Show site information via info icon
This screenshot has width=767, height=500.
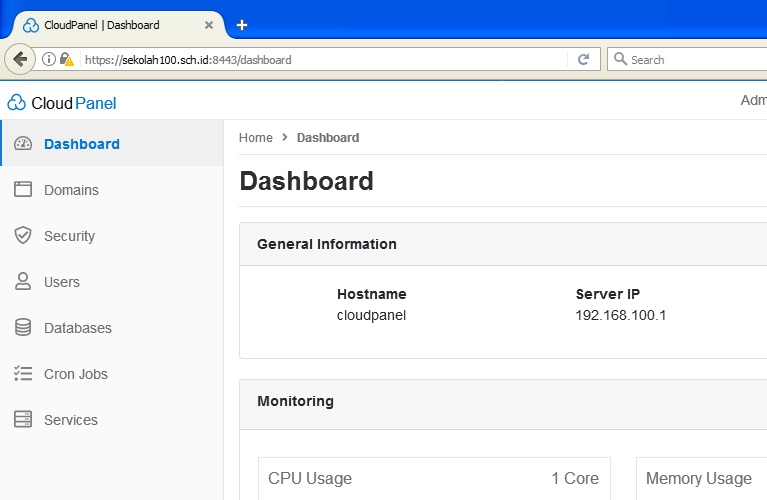48,60
